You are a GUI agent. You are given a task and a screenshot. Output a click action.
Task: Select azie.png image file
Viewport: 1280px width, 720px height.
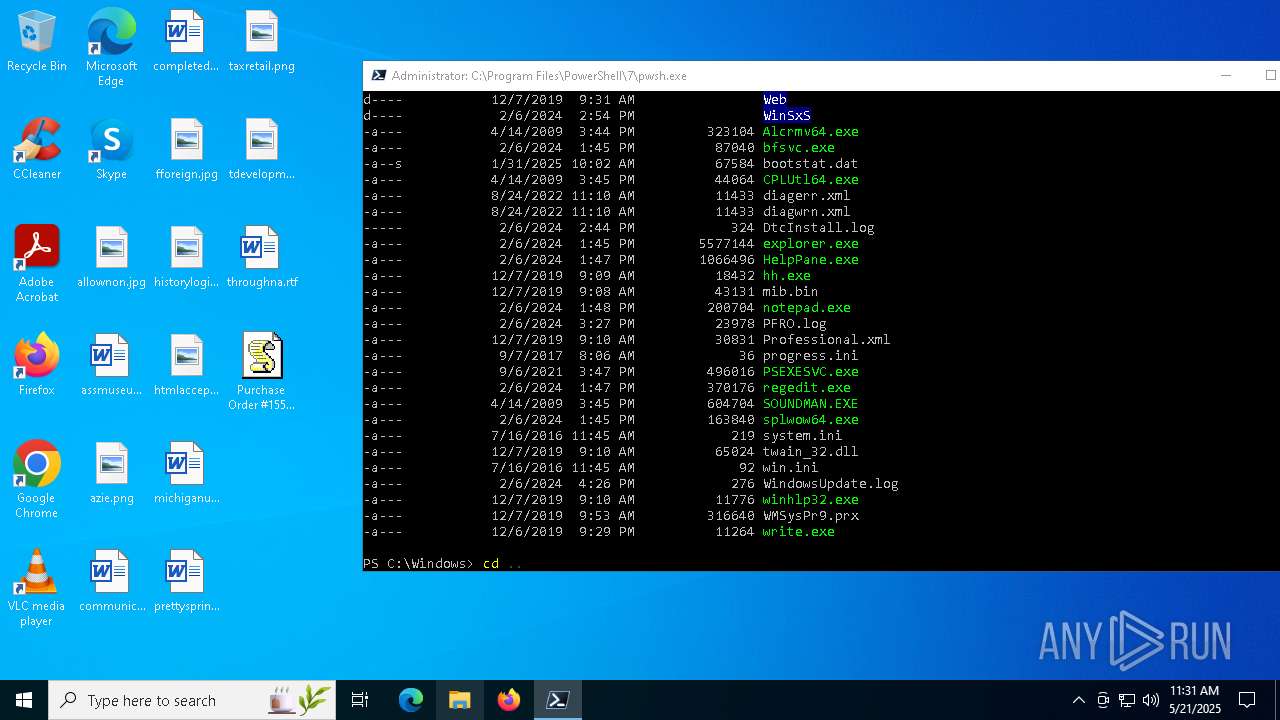[x=111, y=474]
